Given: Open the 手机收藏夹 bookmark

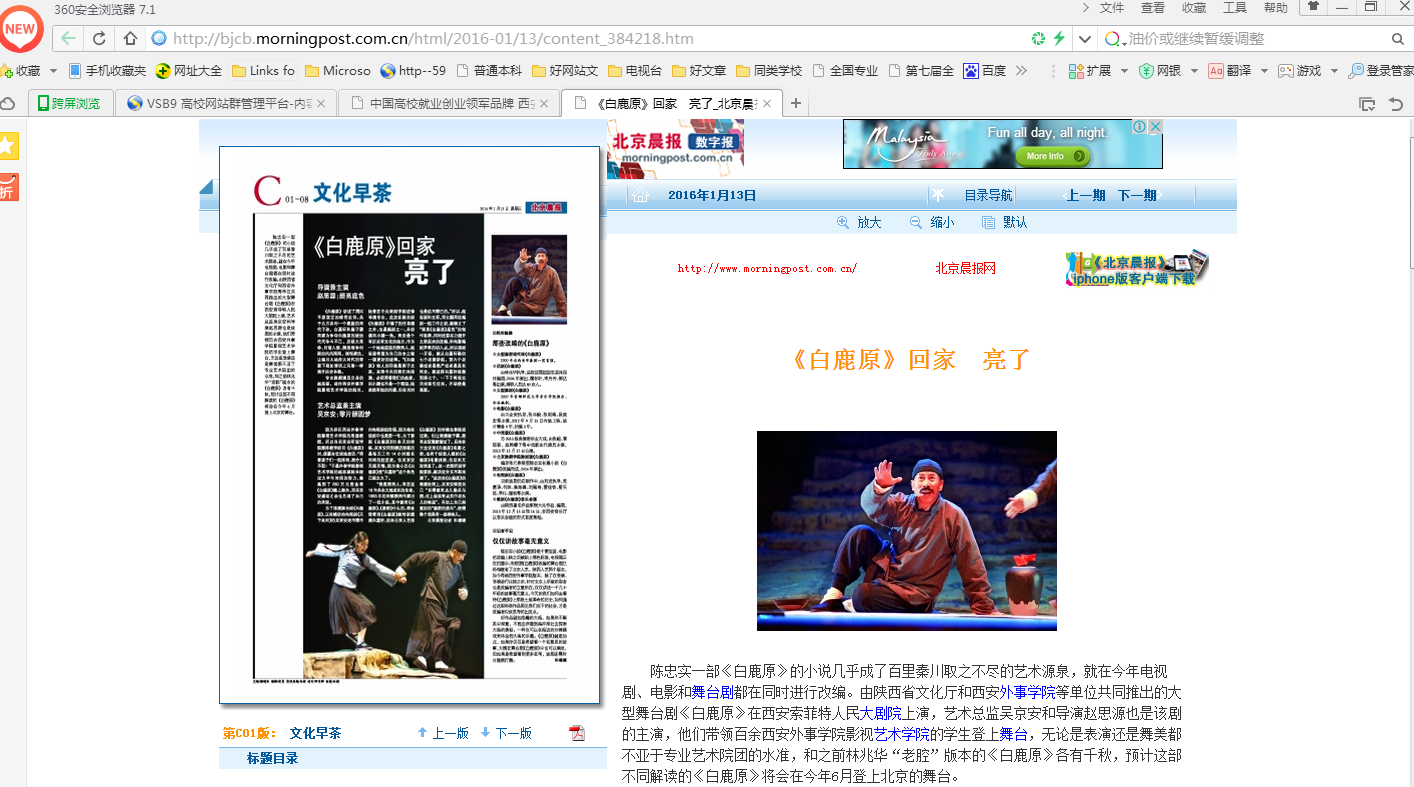Looking at the screenshot, I should pos(107,71).
